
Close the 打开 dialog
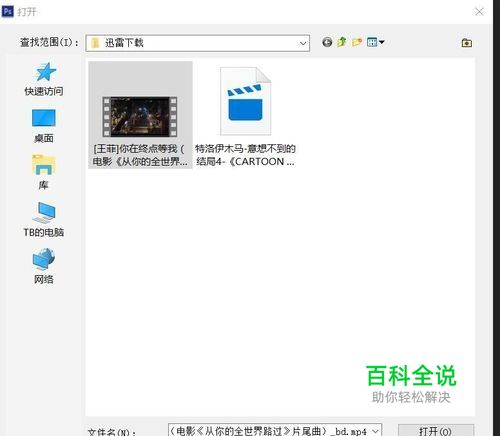point(479,12)
